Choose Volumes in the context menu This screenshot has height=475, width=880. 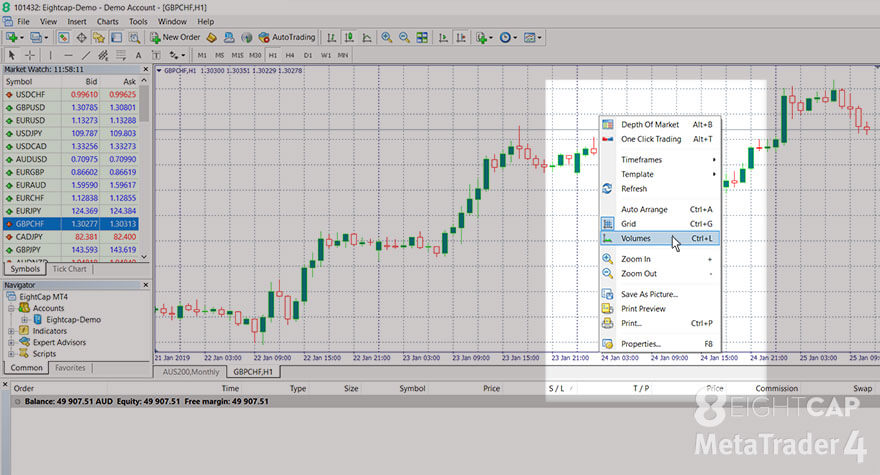click(659, 238)
